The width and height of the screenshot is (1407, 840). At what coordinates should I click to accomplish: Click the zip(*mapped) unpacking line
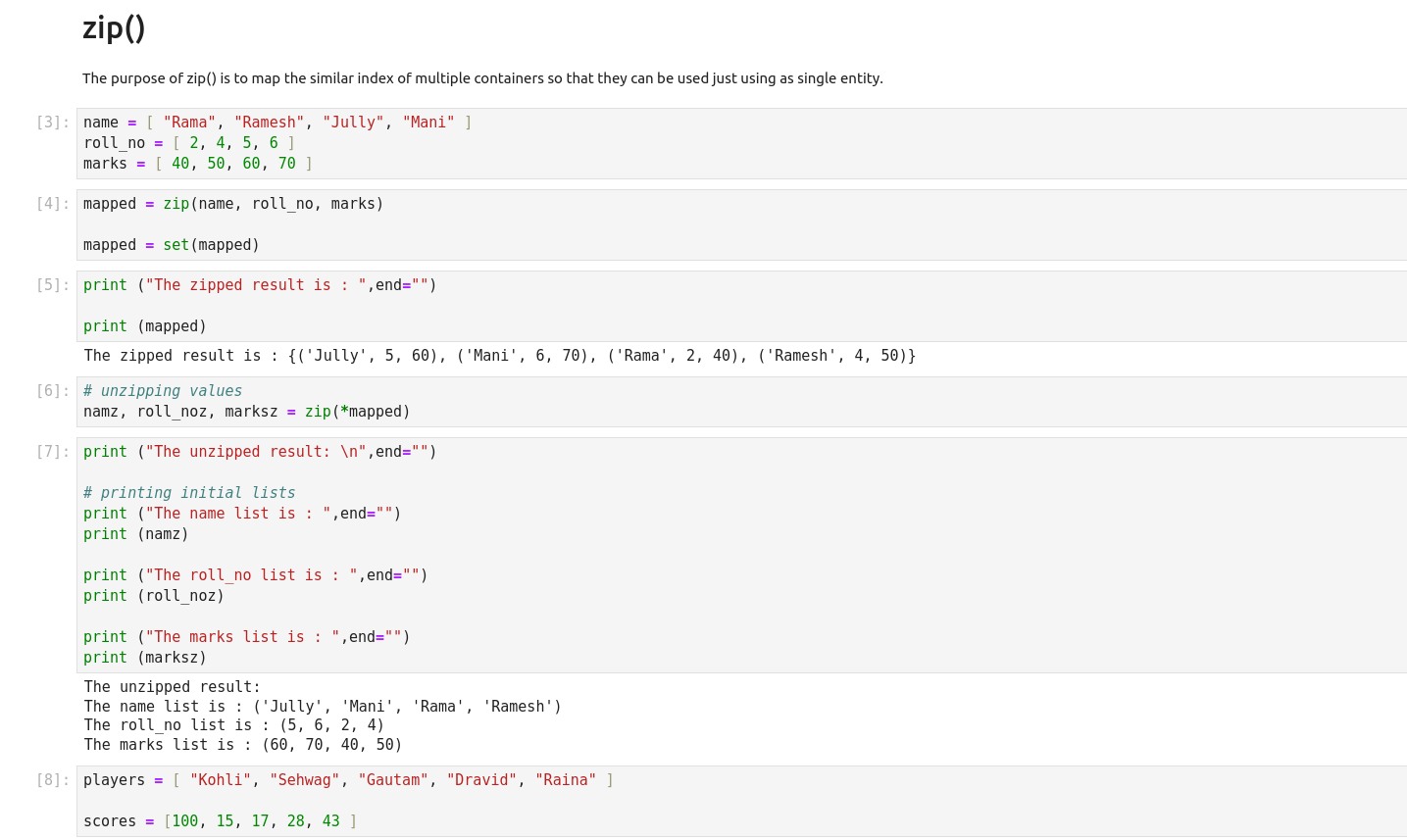click(246, 412)
